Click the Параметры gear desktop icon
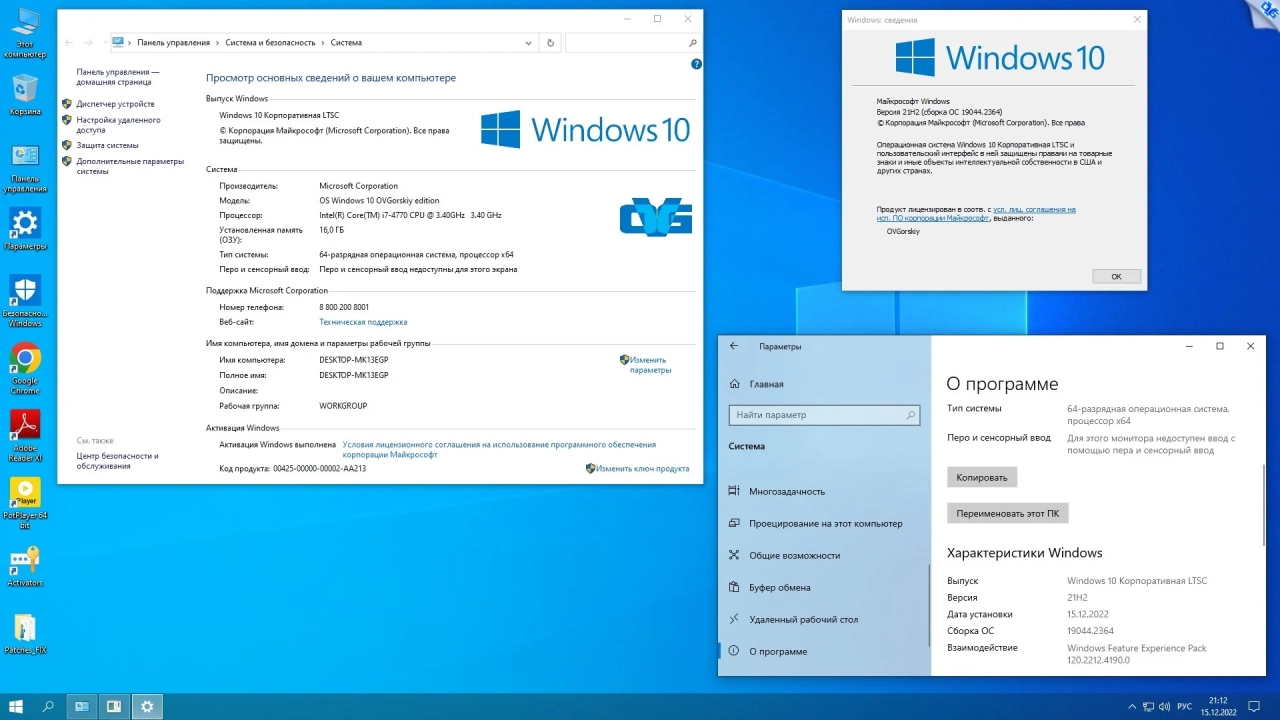The image size is (1280, 720). pyautogui.click(x=25, y=229)
